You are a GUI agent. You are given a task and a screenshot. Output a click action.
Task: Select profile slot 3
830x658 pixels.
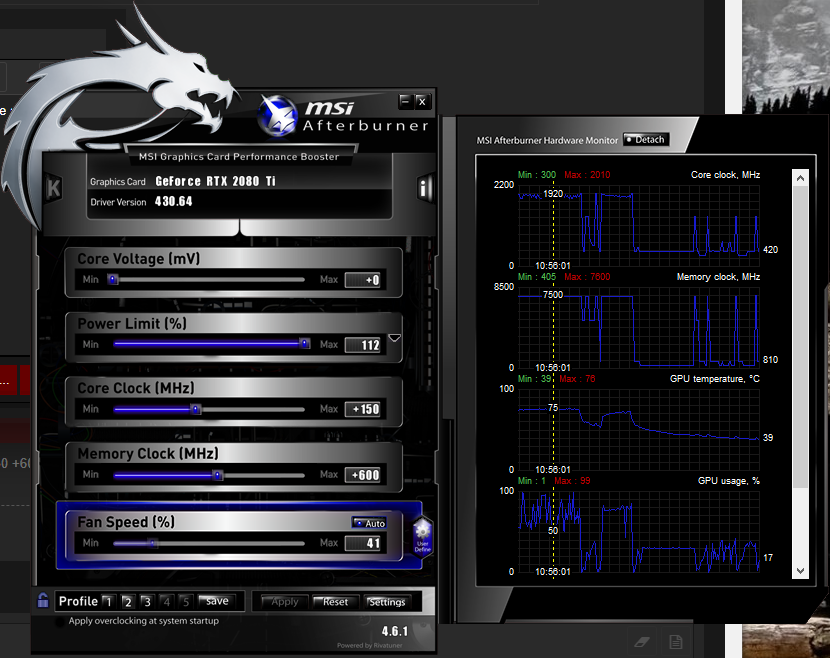click(x=147, y=602)
